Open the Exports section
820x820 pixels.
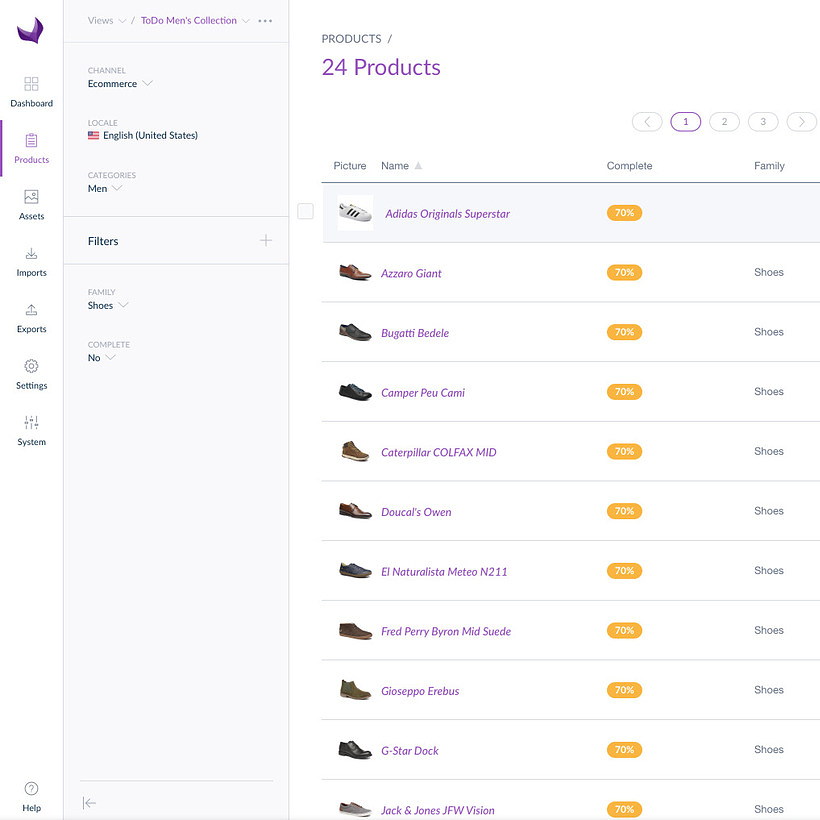click(31, 318)
